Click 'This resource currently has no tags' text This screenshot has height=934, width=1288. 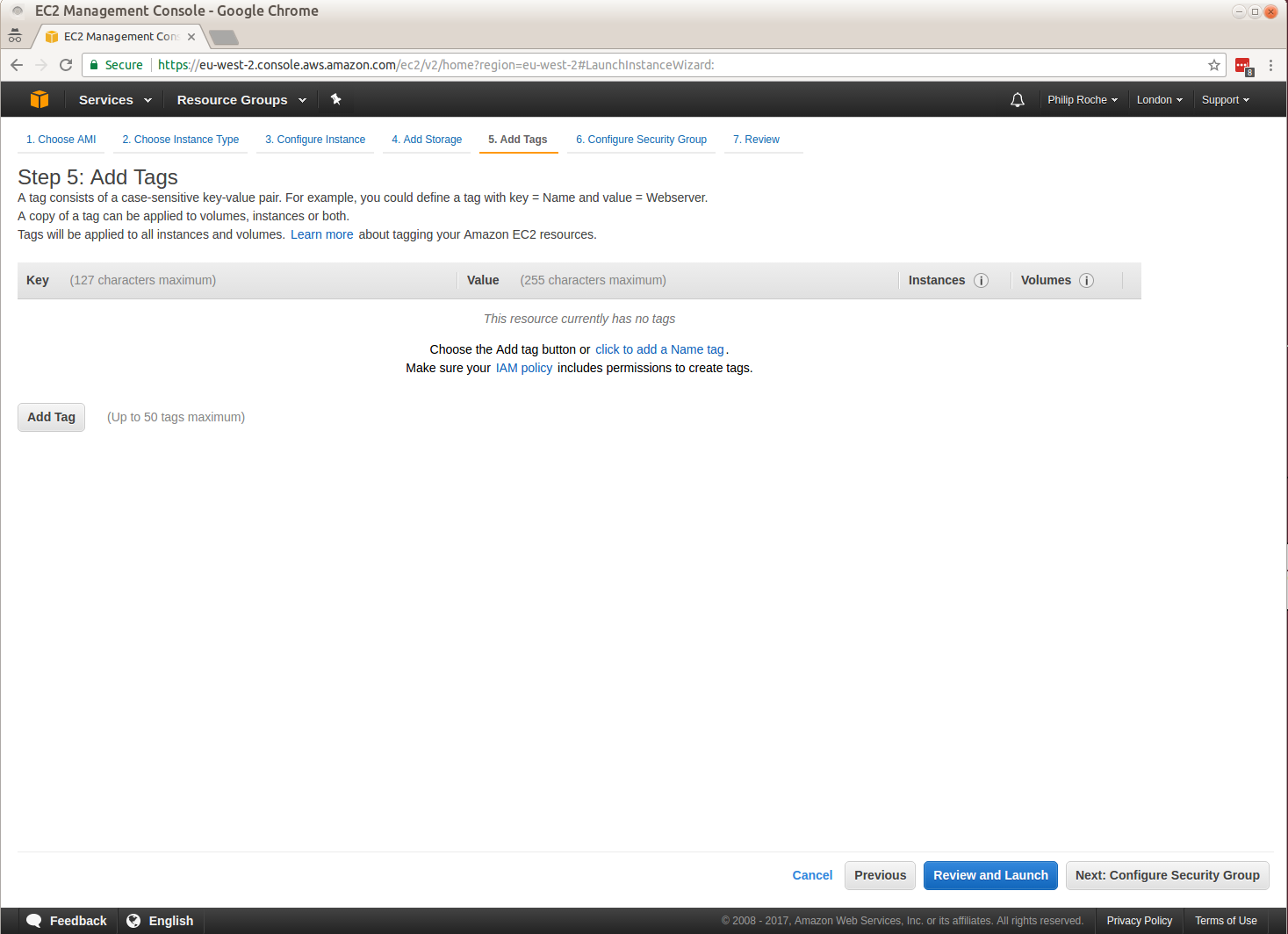579,319
